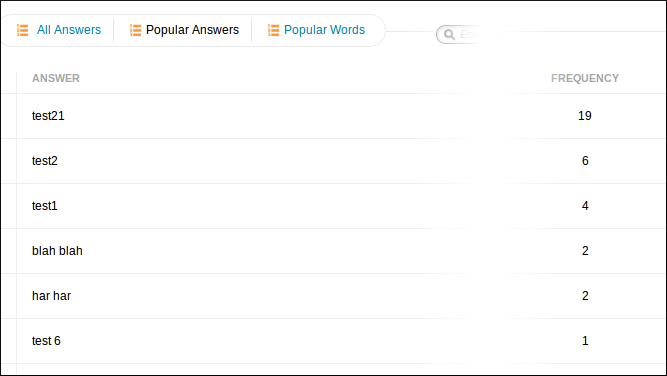This screenshot has height=376, width=667.
Task: Select the test2 answer row
Action: pos(342,161)
